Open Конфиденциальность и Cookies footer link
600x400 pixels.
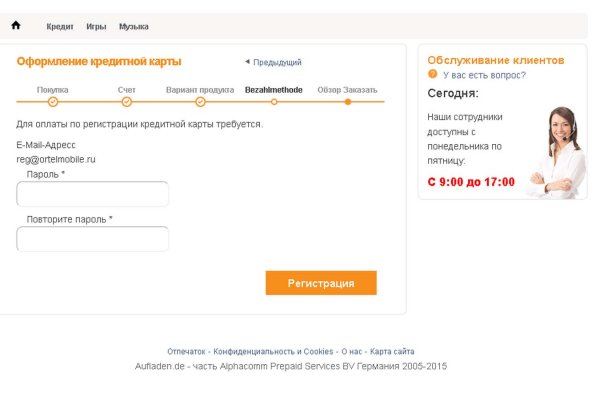tap(274, 352)
